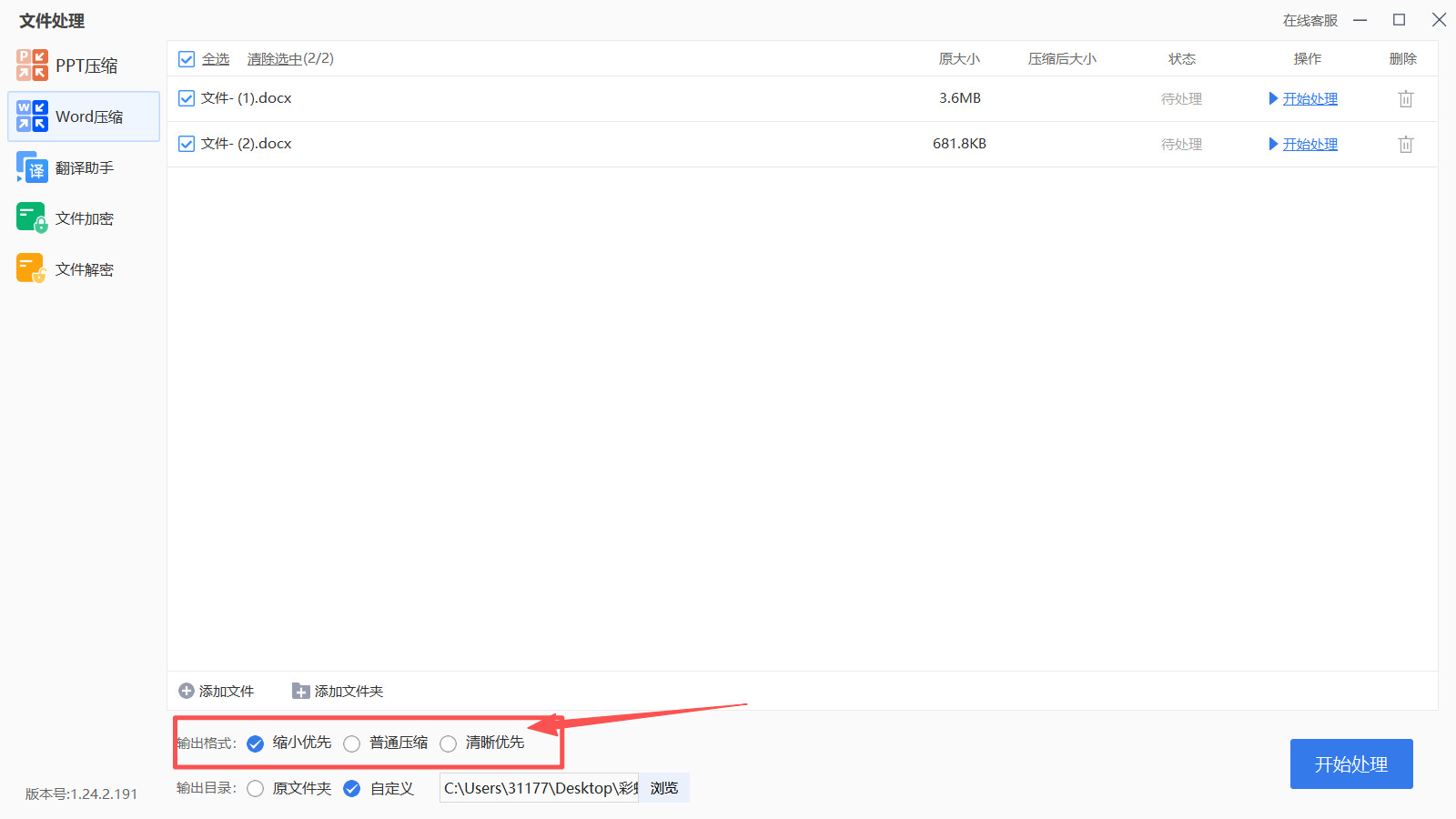The image size is (1456, 819).
Task: Open the PPT压缩 sidebar icon
Action: (x=32, y=66)
